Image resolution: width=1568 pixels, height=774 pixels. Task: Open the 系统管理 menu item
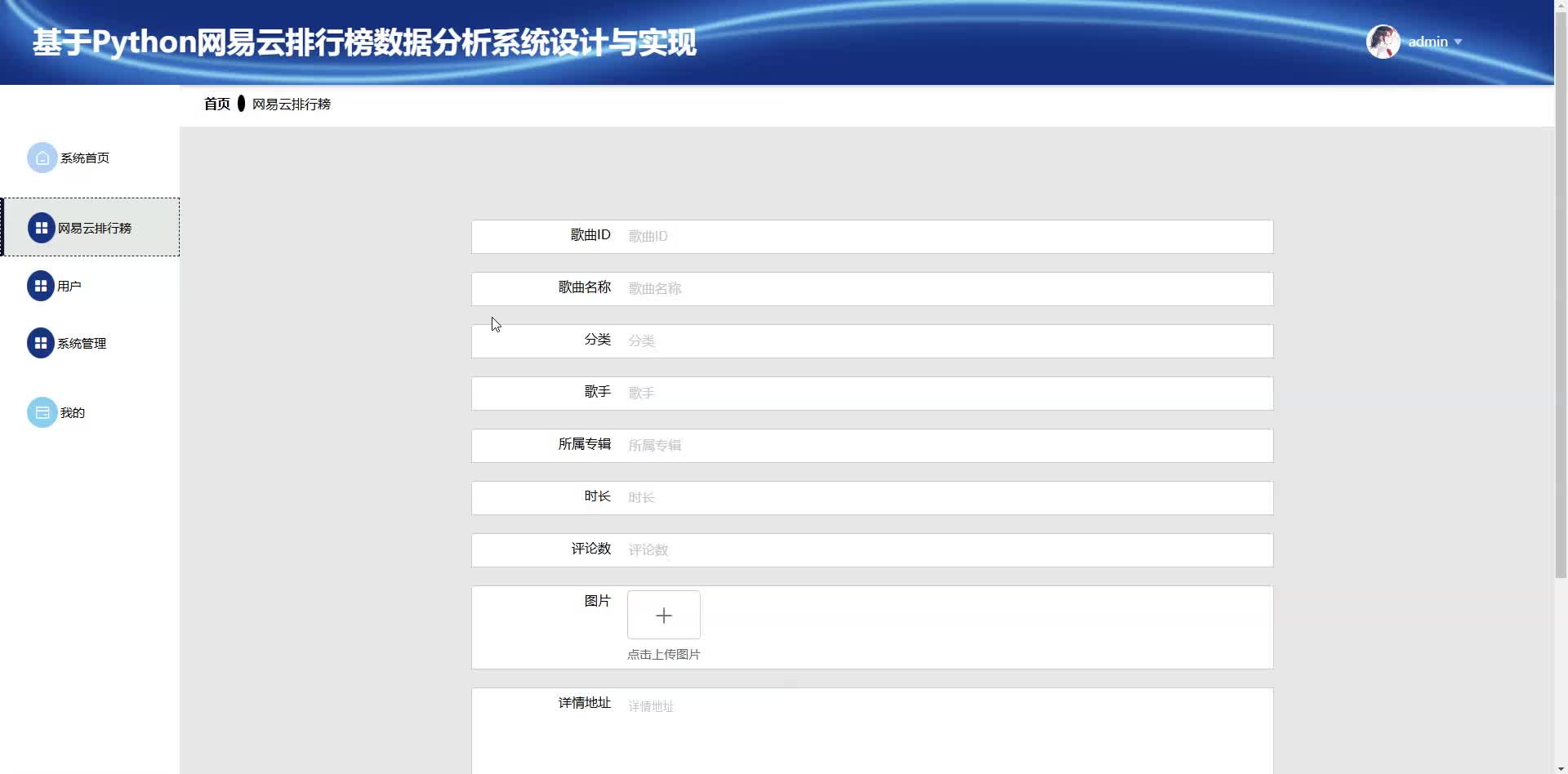[x=81, y=343]
